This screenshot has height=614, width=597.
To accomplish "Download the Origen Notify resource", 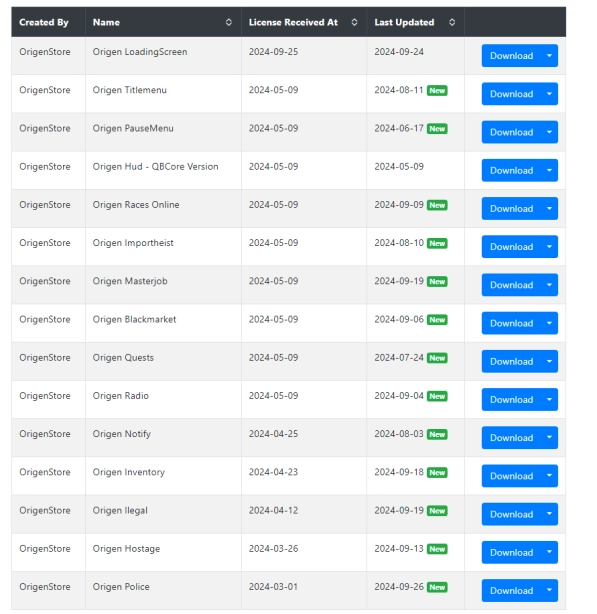I will click(x=511, y=438).
